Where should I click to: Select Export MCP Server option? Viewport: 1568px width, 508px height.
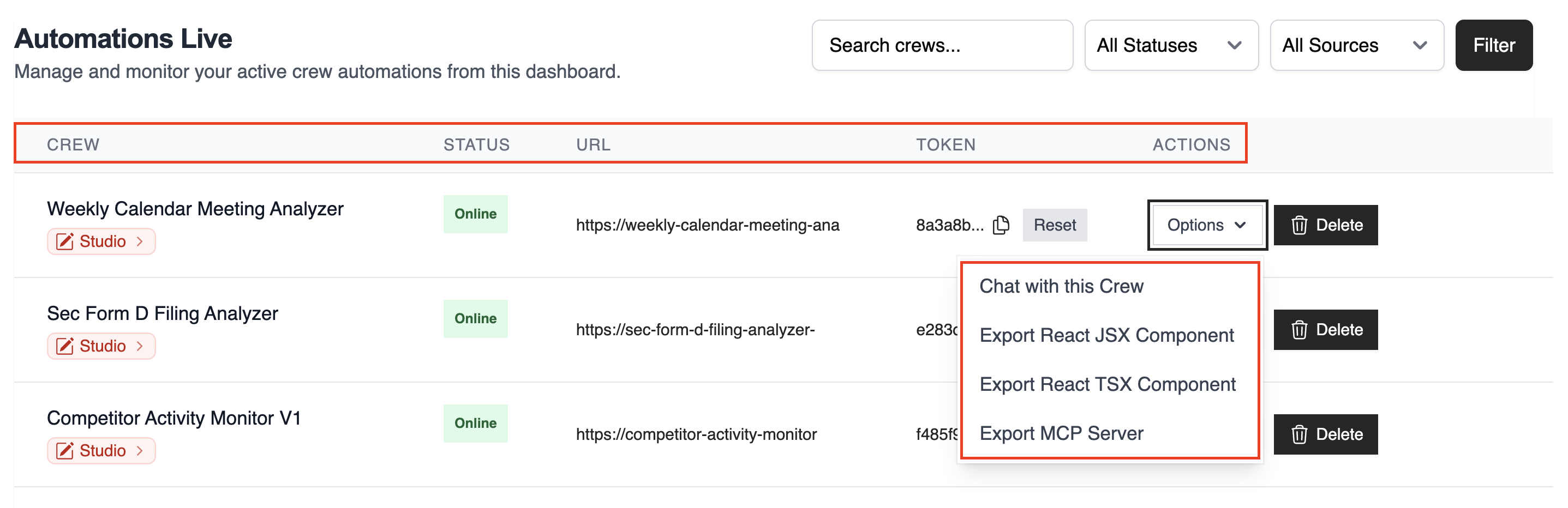coord(1061,433)
